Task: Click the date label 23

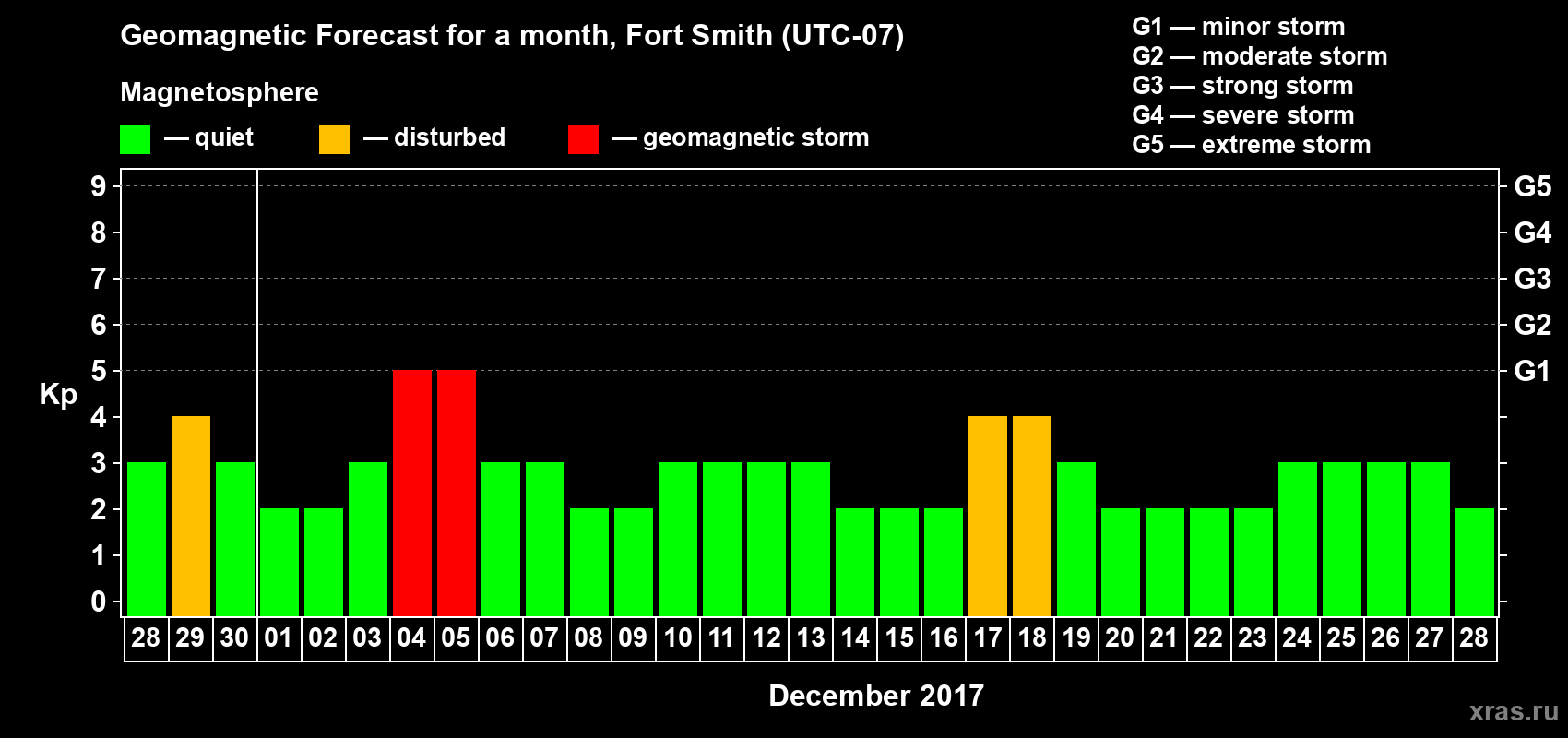Action: point(1253,638)
